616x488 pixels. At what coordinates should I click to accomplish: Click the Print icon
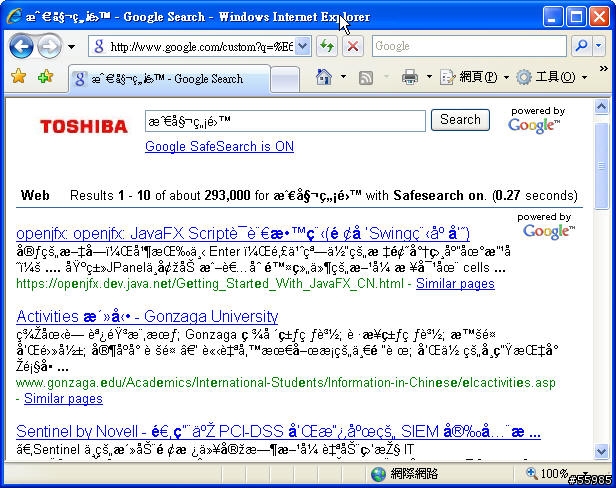pos(410,77)
